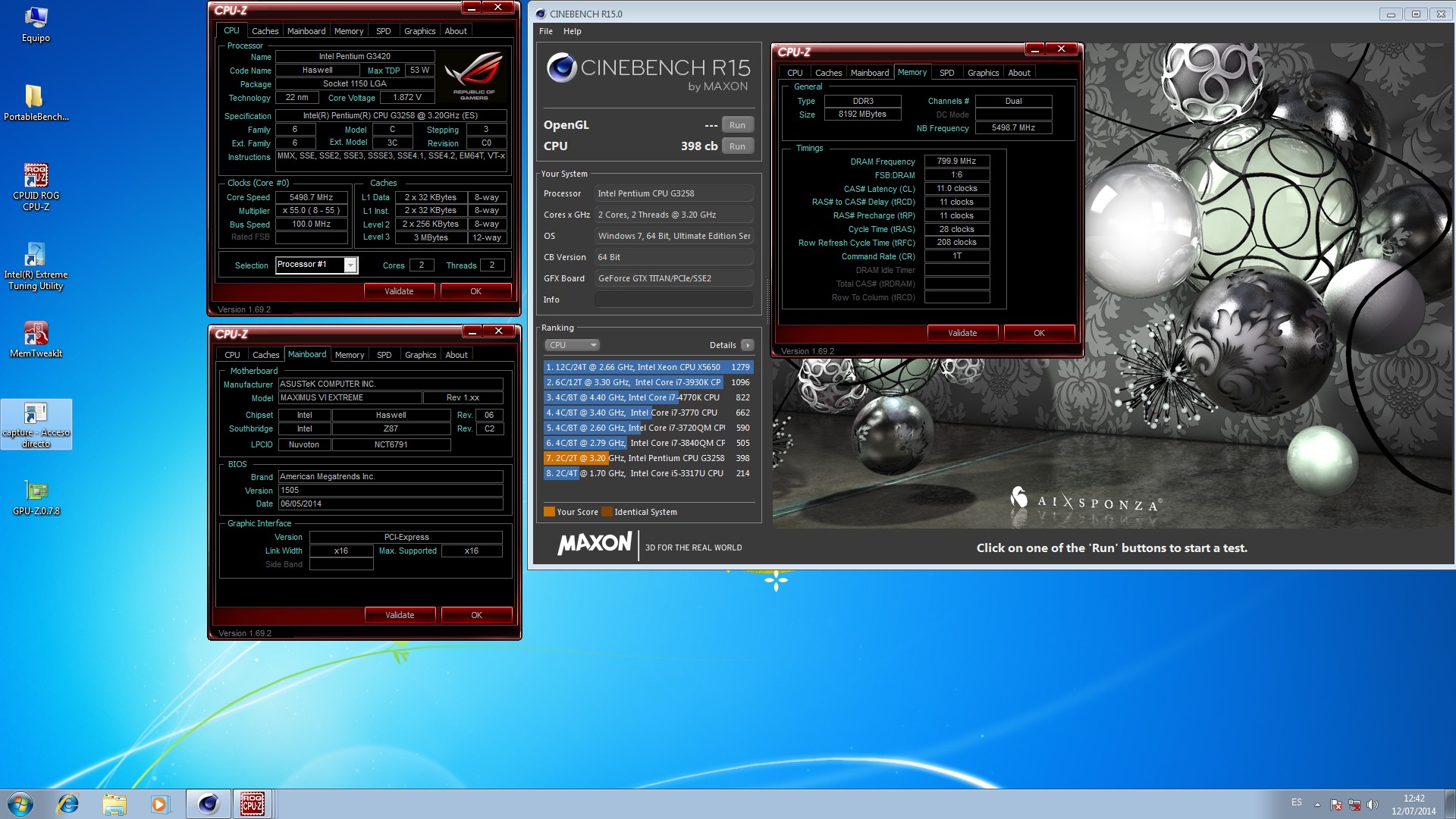This screenshot has width=1456, height=819.
Task: Switch to ROG CPU-Z taskbar button
Action: coord(253,804)
